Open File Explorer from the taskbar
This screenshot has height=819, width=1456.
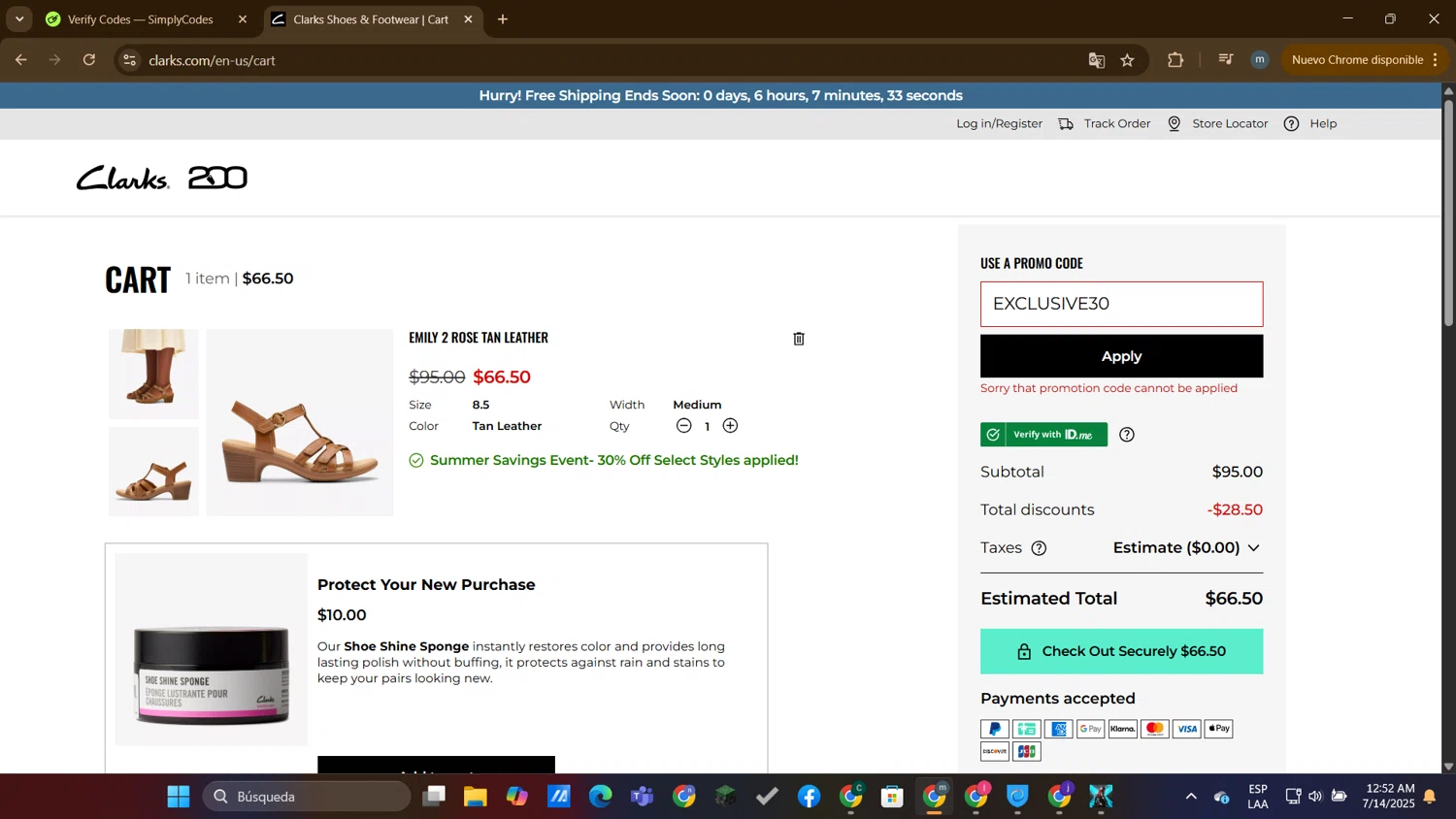point(475,797)
